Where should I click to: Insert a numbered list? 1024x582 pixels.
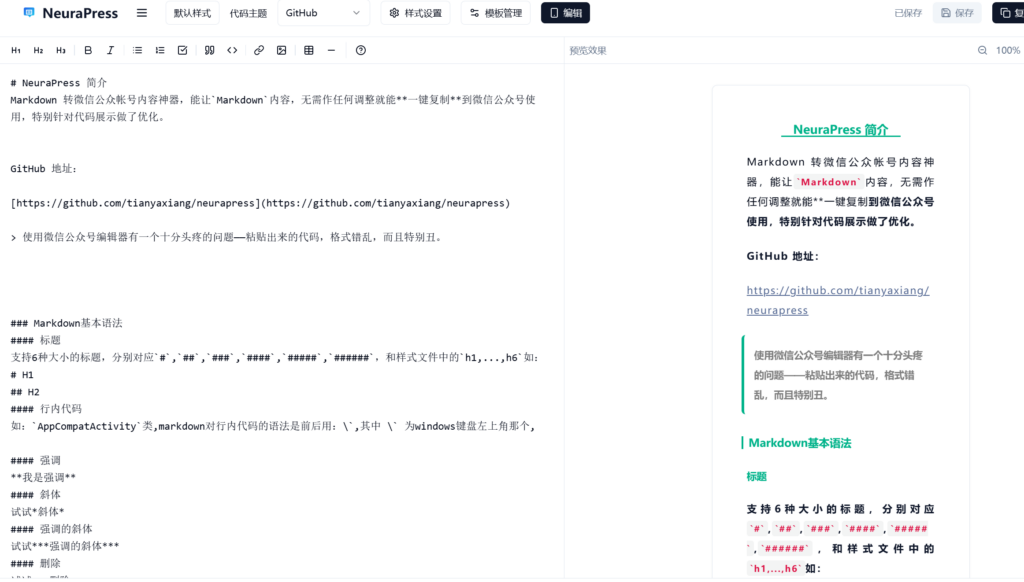[160, 50]
